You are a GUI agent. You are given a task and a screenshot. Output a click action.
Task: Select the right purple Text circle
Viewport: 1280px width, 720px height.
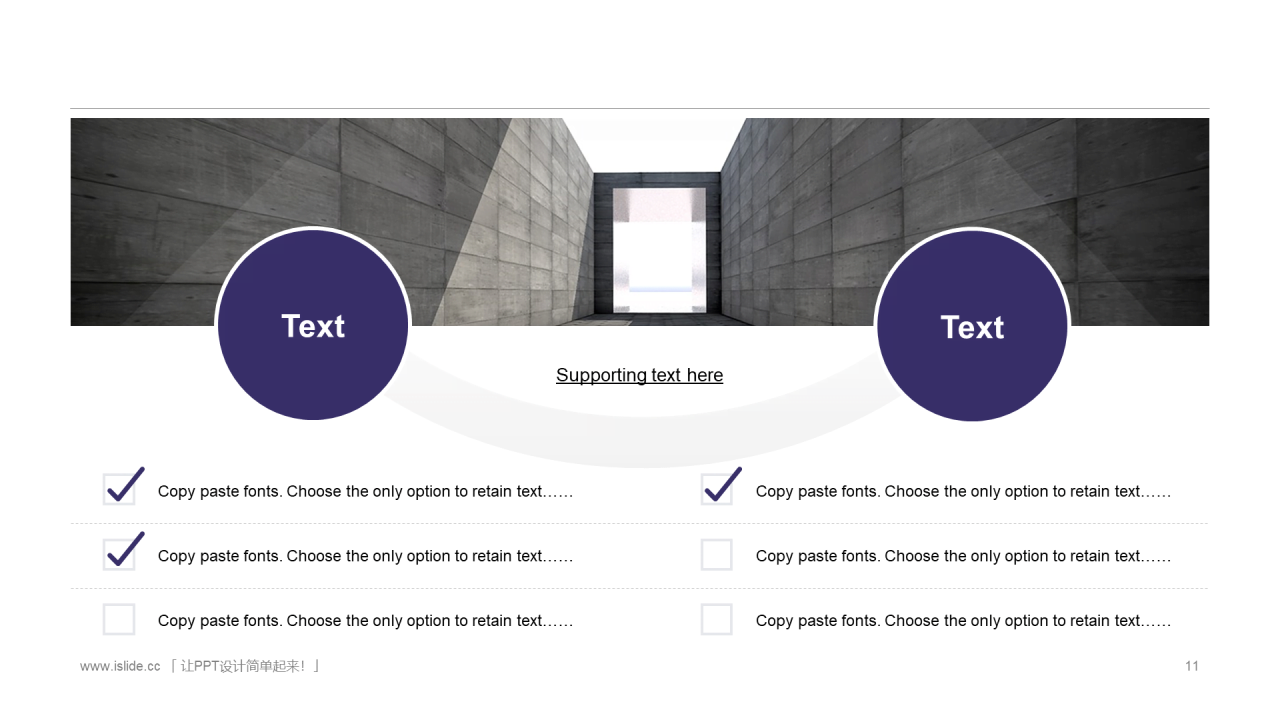[972, 326]
